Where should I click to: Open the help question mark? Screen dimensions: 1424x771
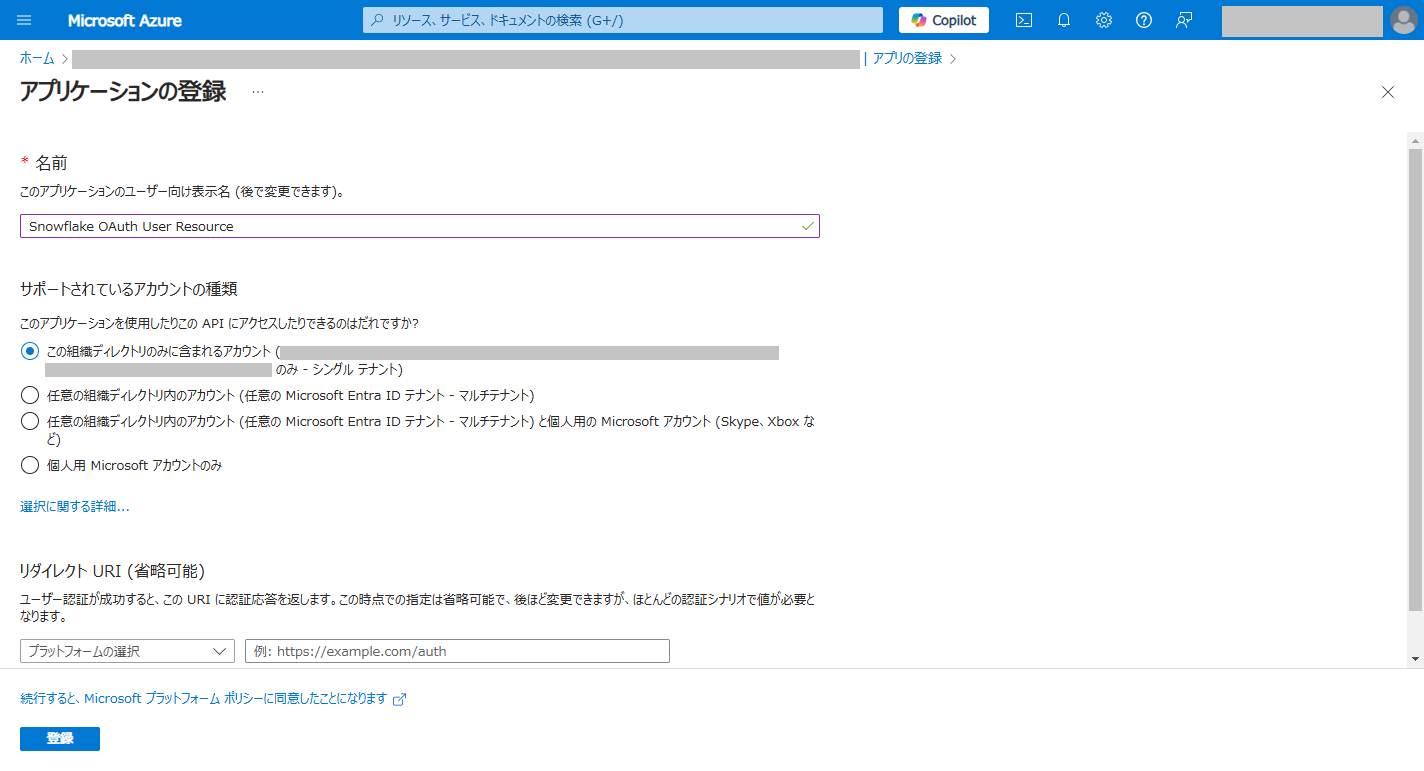pyautogui.click(x=1144, y=20)
